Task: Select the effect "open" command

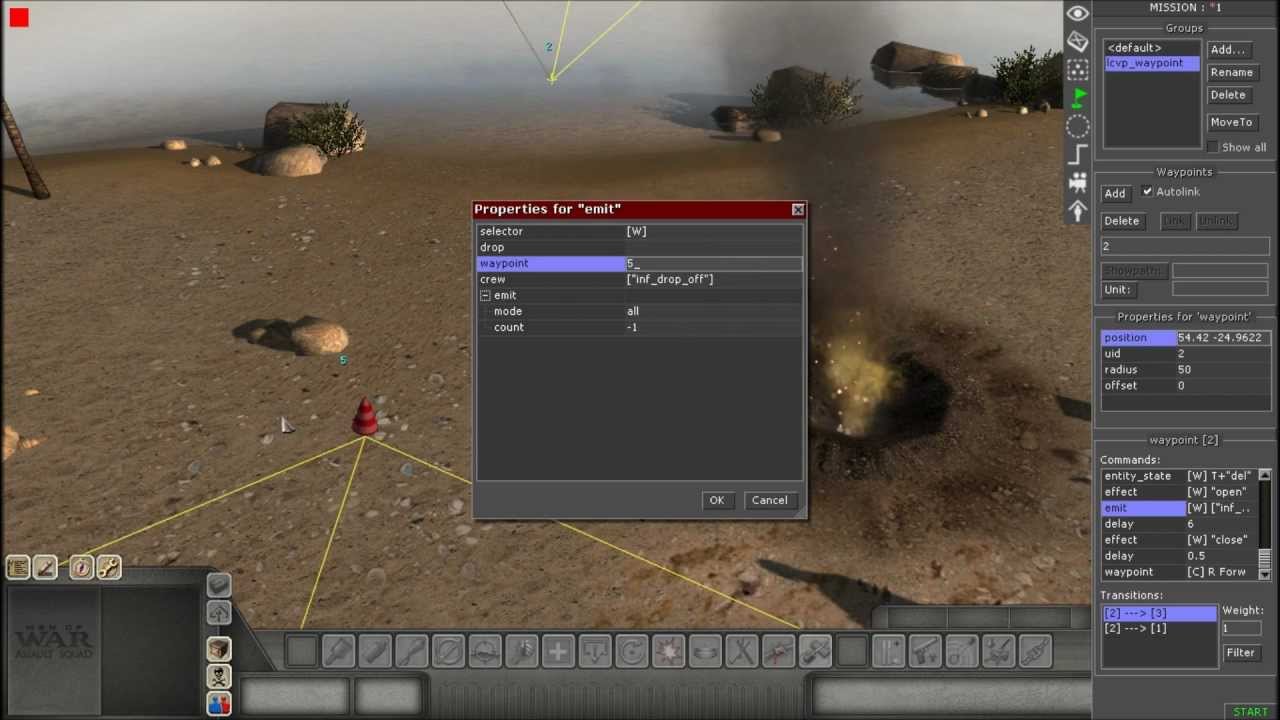Action: pos(1179,492)
